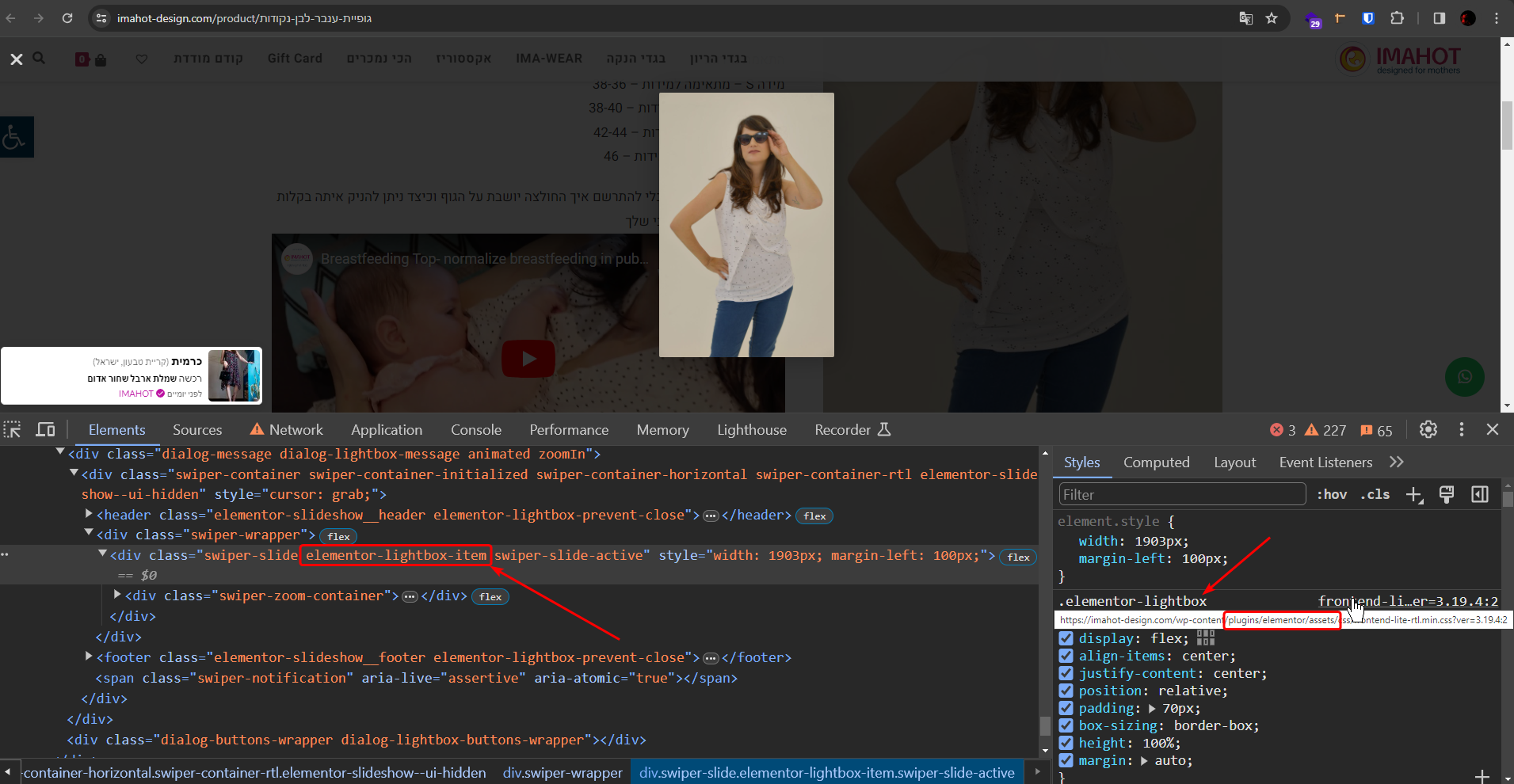The width and height of the screenshot is (1514, 784).
Task: Uncheck the display: flex property
Action: pyautogui.click(x=1066, y=638)
